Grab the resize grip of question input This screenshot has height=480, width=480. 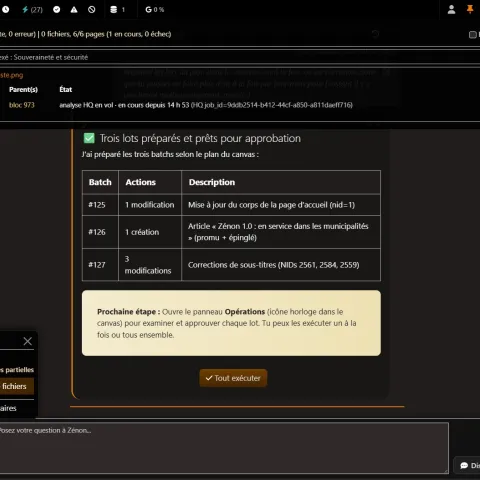[x=446, y=470]
